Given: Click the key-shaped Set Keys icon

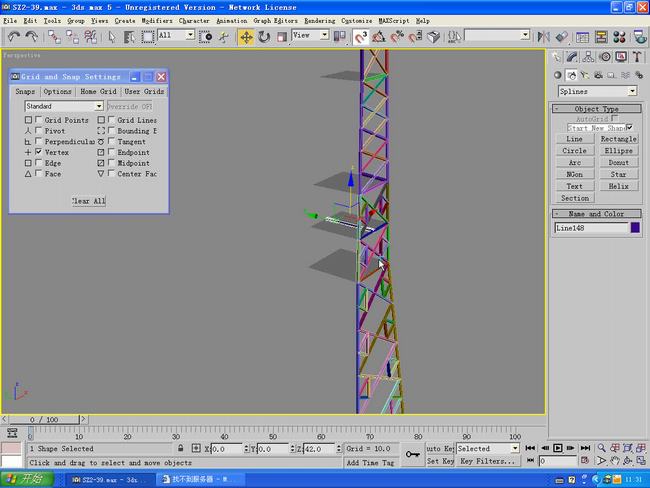Looking at the screenshot, I should (413, 454).
